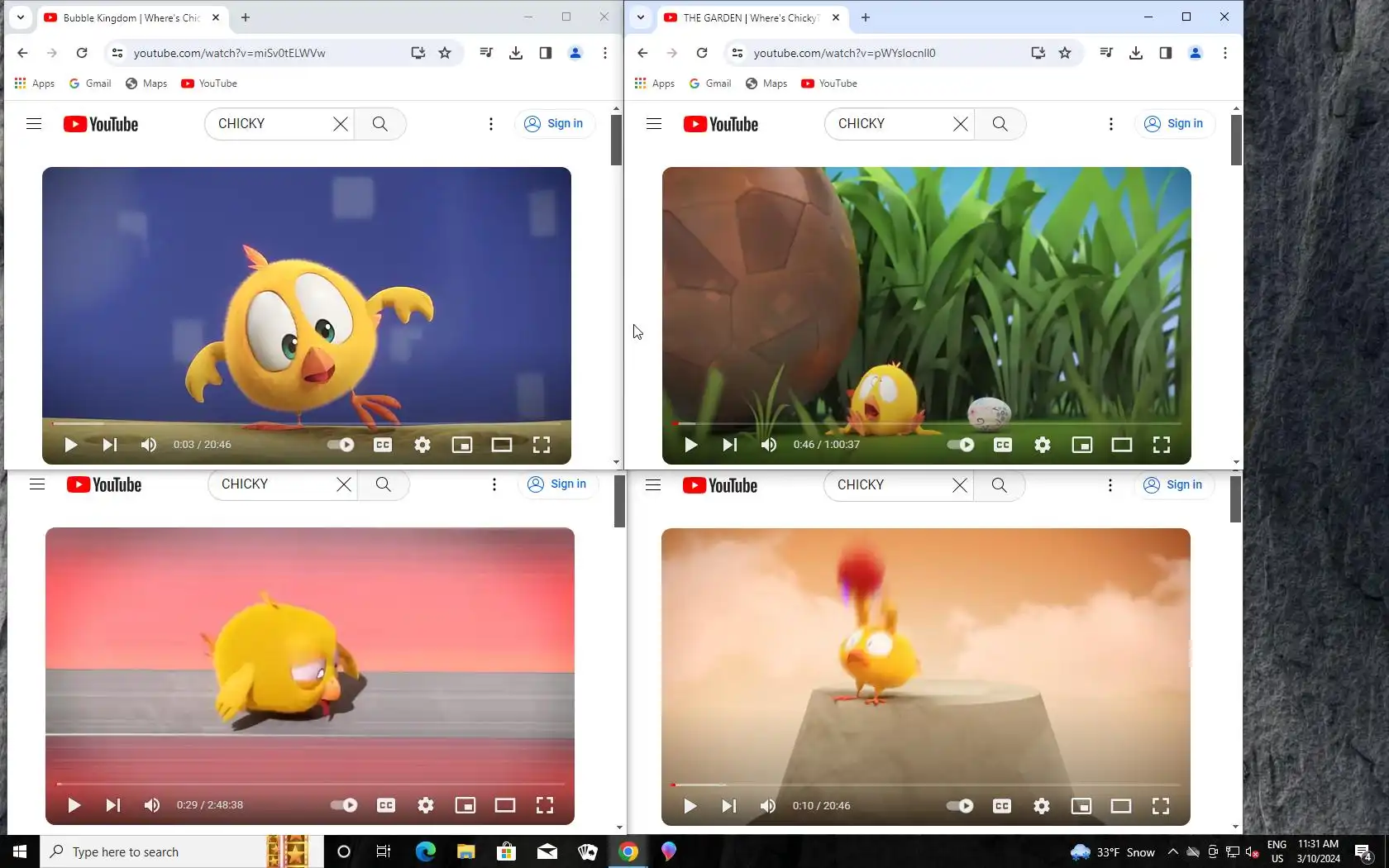Screen dimensions: 1389x868
Task: Seek on the 2:48:38 video progress bar
Action: [x=310, y=784]
